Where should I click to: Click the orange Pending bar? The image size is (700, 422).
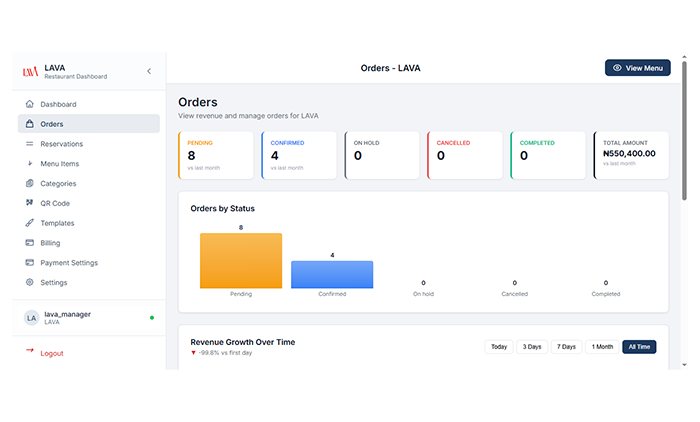[x=241, y=260]
